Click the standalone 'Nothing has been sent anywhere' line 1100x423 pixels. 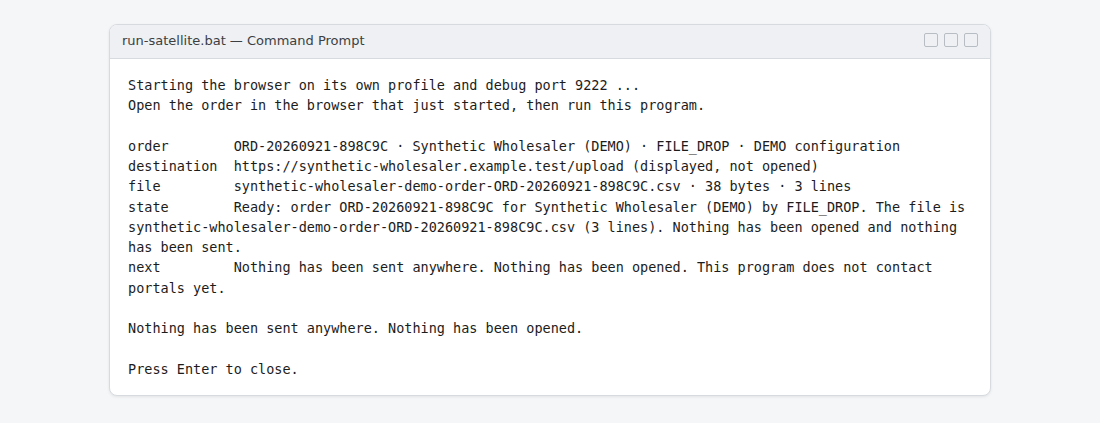point(355,328)
